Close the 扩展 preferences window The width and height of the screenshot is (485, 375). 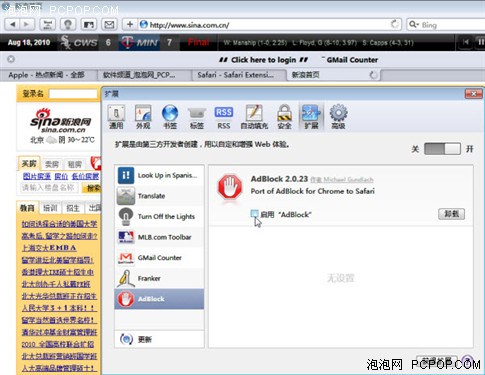(473, 94)
